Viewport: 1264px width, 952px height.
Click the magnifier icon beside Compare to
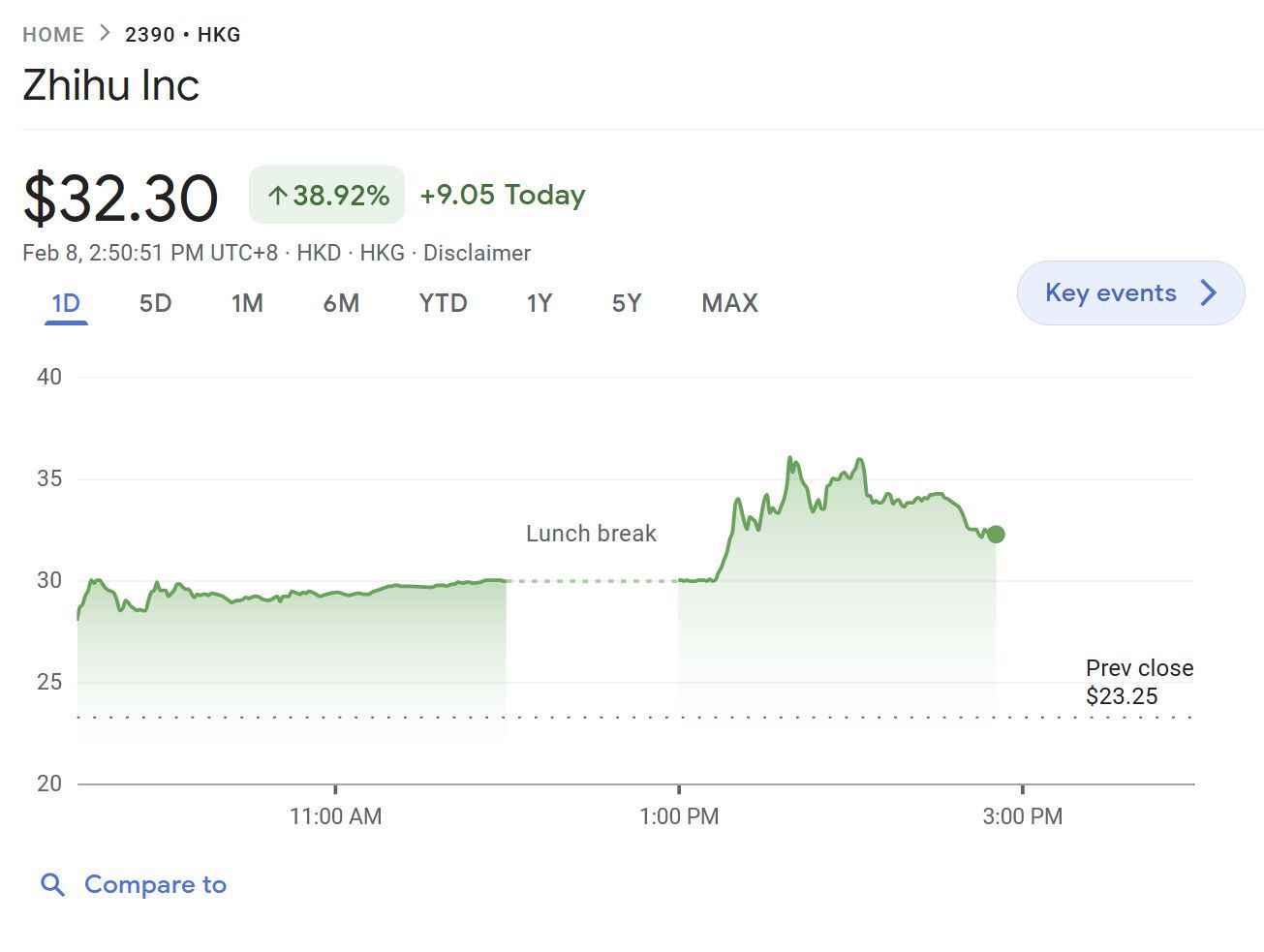point(52,884)
